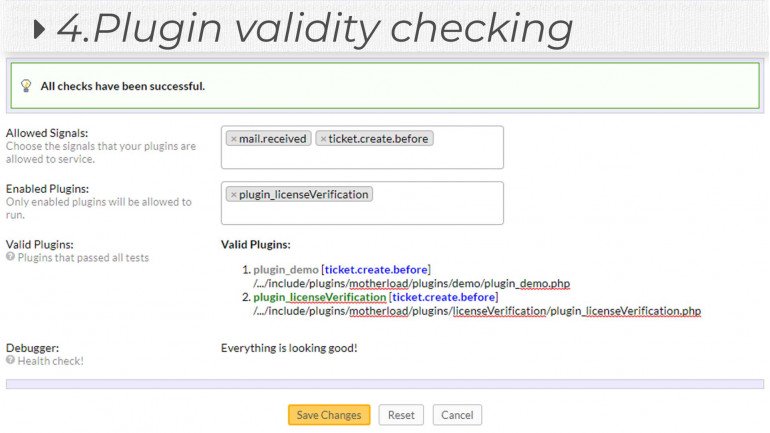Click the Save Changes button
Screen dimensions: 770x433
click(329, 415)
